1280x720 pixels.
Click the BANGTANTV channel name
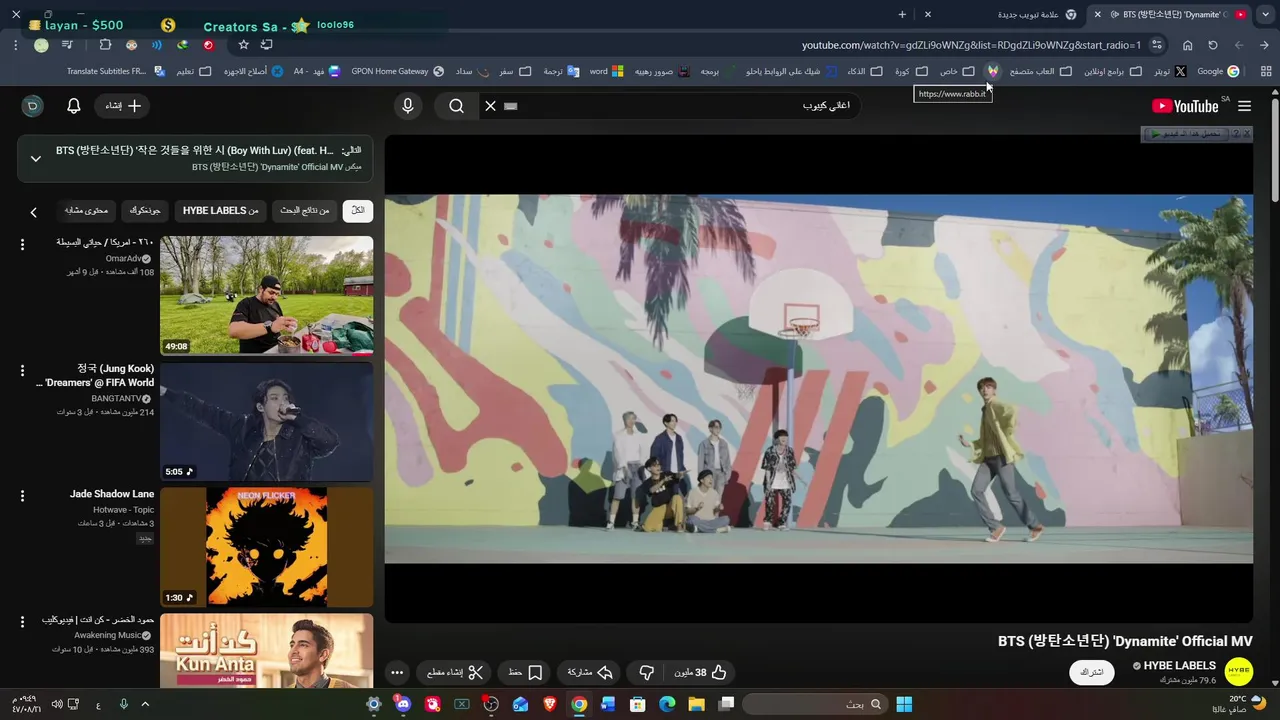tap(116, 398)
